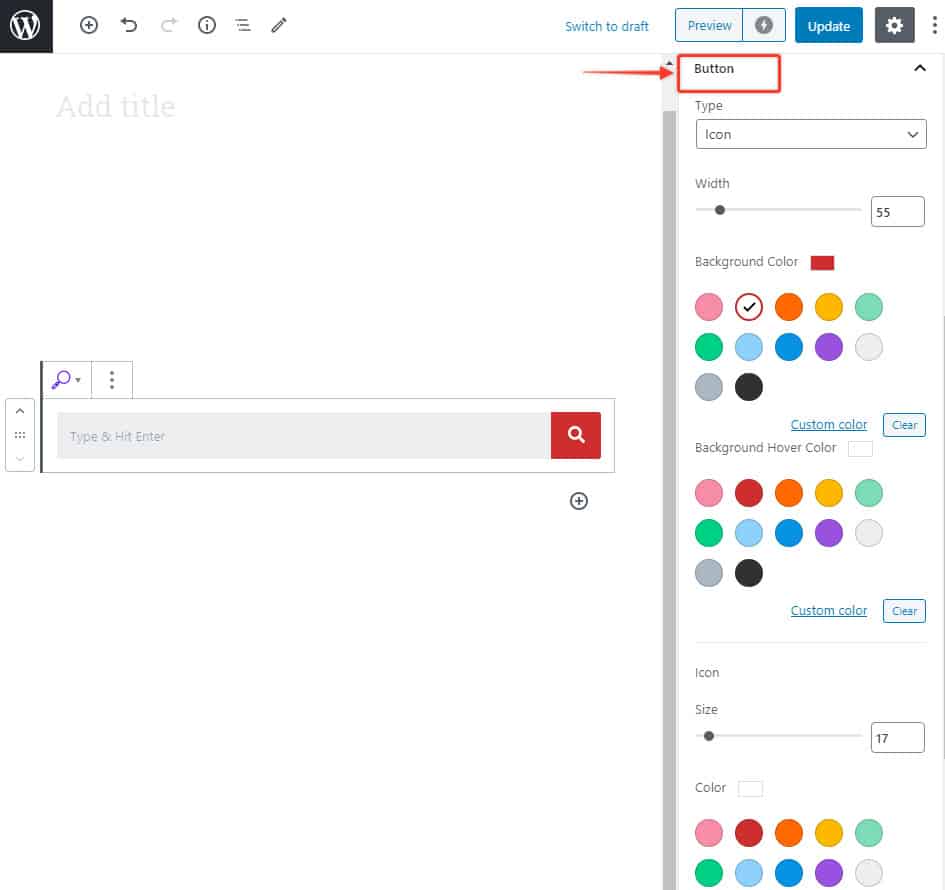Click the WordPress logo icon
Viewport: 945px width, 890px height.
[x=25, y=26]
